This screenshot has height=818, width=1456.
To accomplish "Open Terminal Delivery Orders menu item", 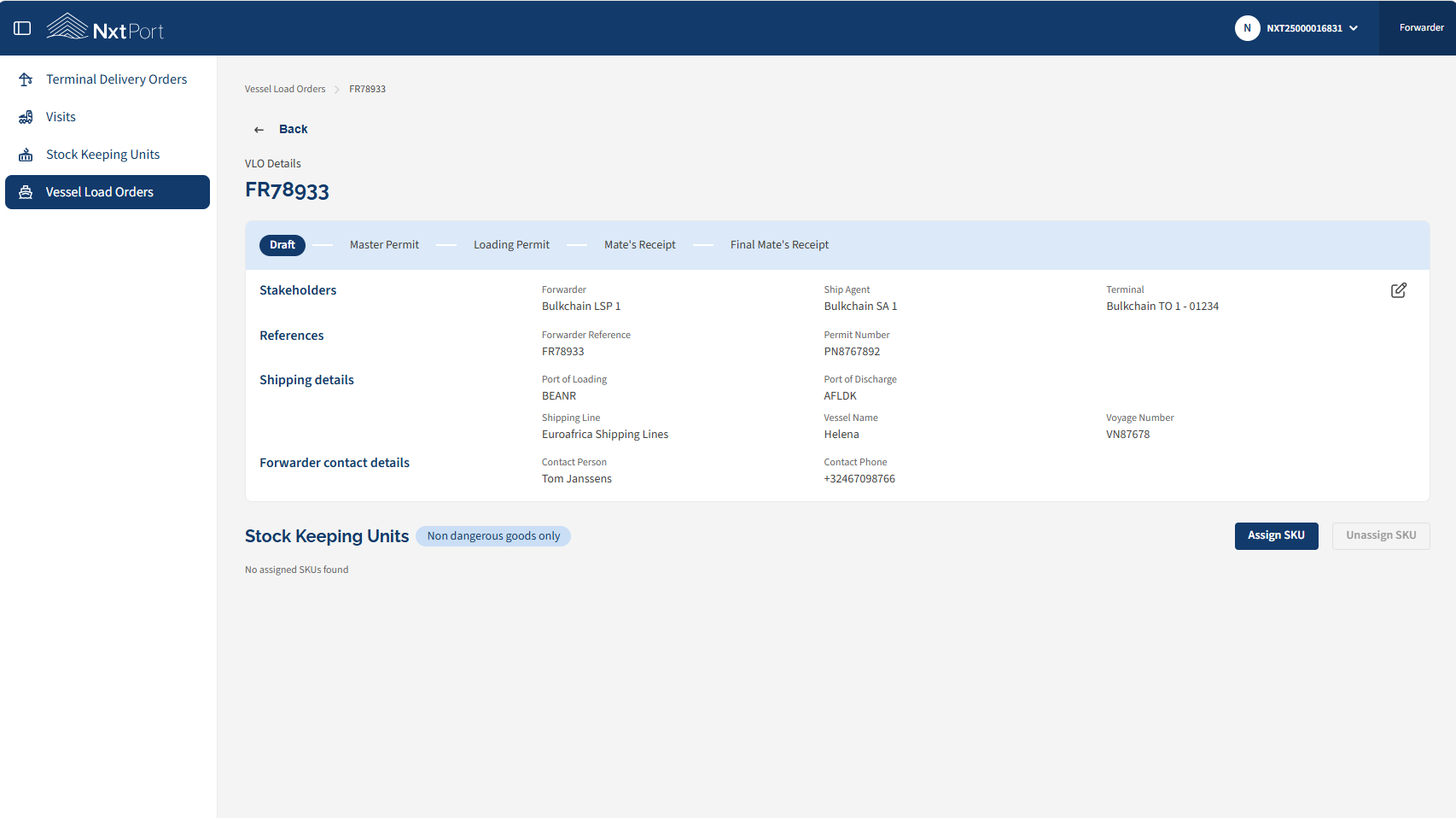I will pyautogui.click(x=108, y=79).
